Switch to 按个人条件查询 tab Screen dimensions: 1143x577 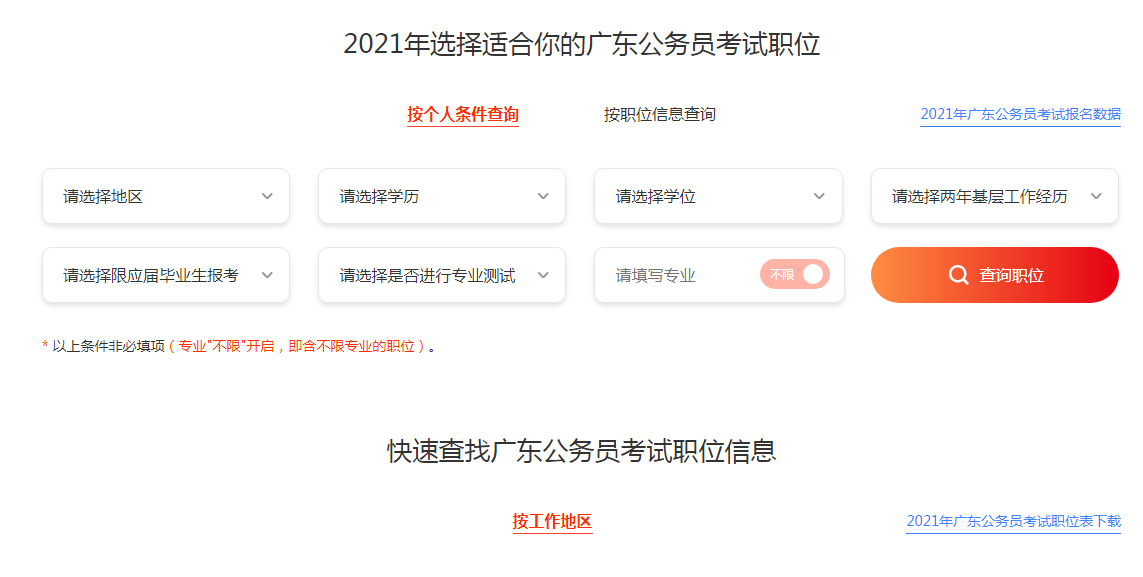coord(463,115)
